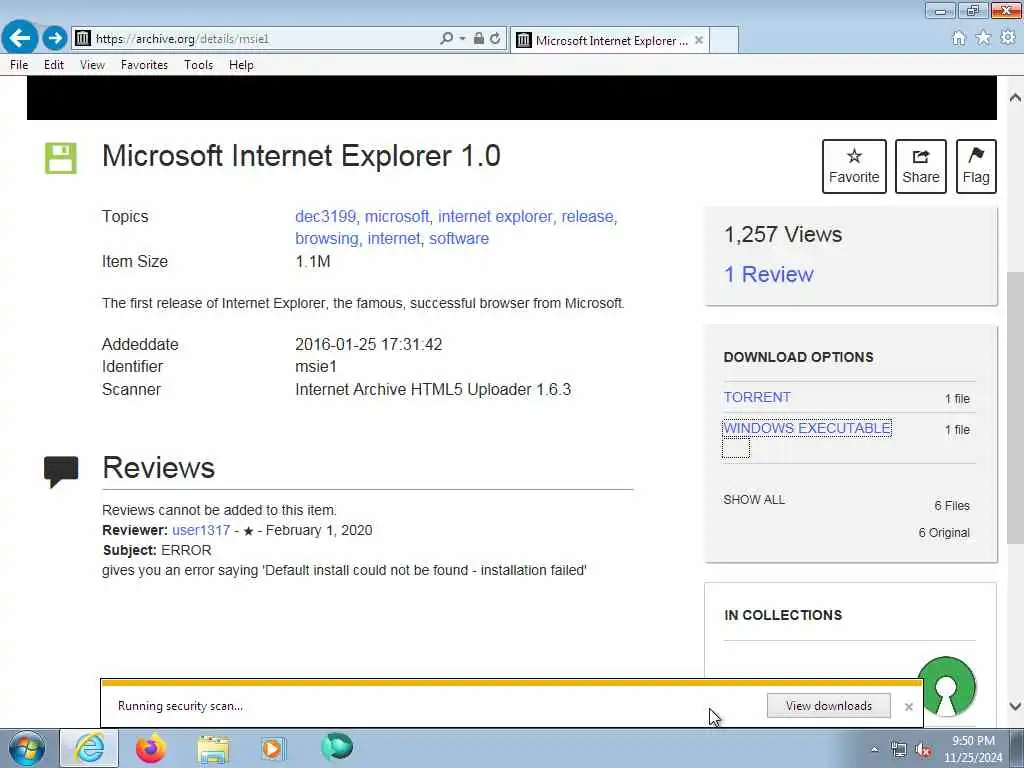1024x768 pixels.
Task: Refresh the page with reload icon
Action: point(495,39)
